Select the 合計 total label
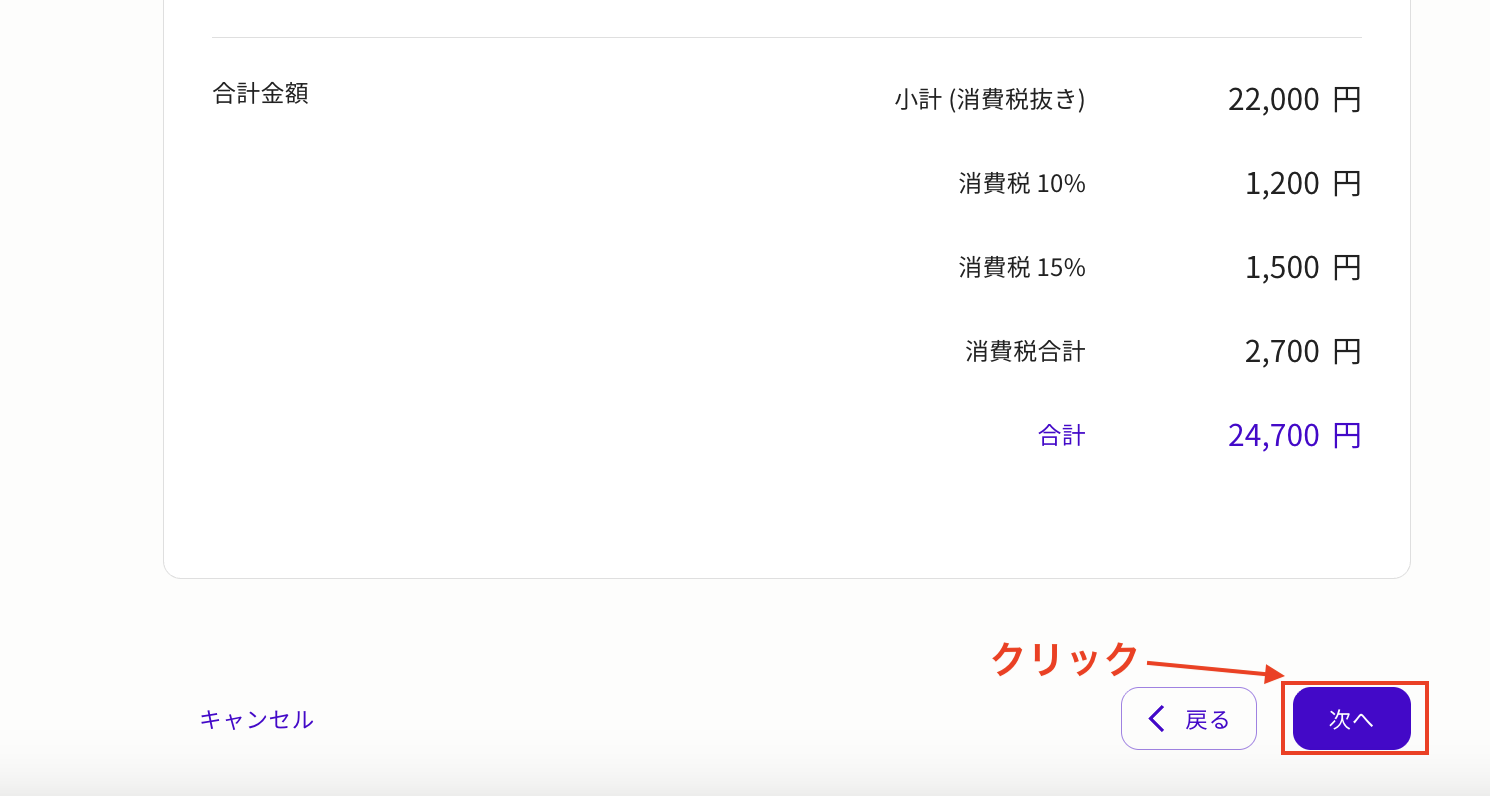The image size is (1490, 796). tap(1062, 435)
